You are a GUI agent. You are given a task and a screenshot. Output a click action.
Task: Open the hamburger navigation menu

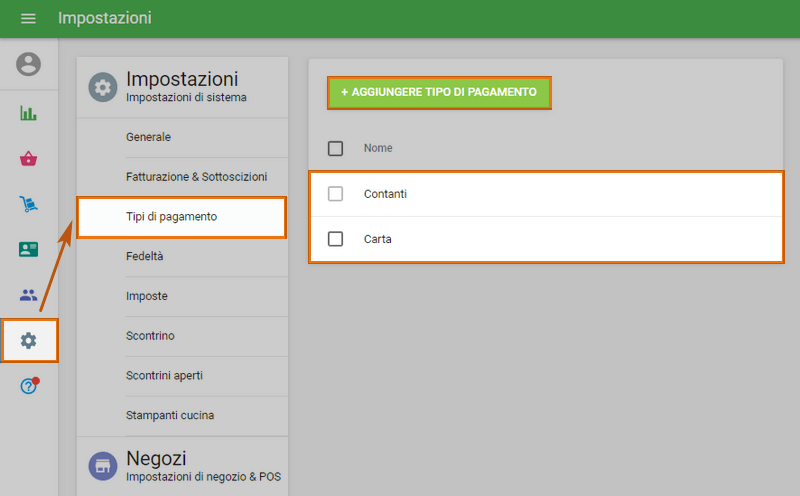[28, 19]
